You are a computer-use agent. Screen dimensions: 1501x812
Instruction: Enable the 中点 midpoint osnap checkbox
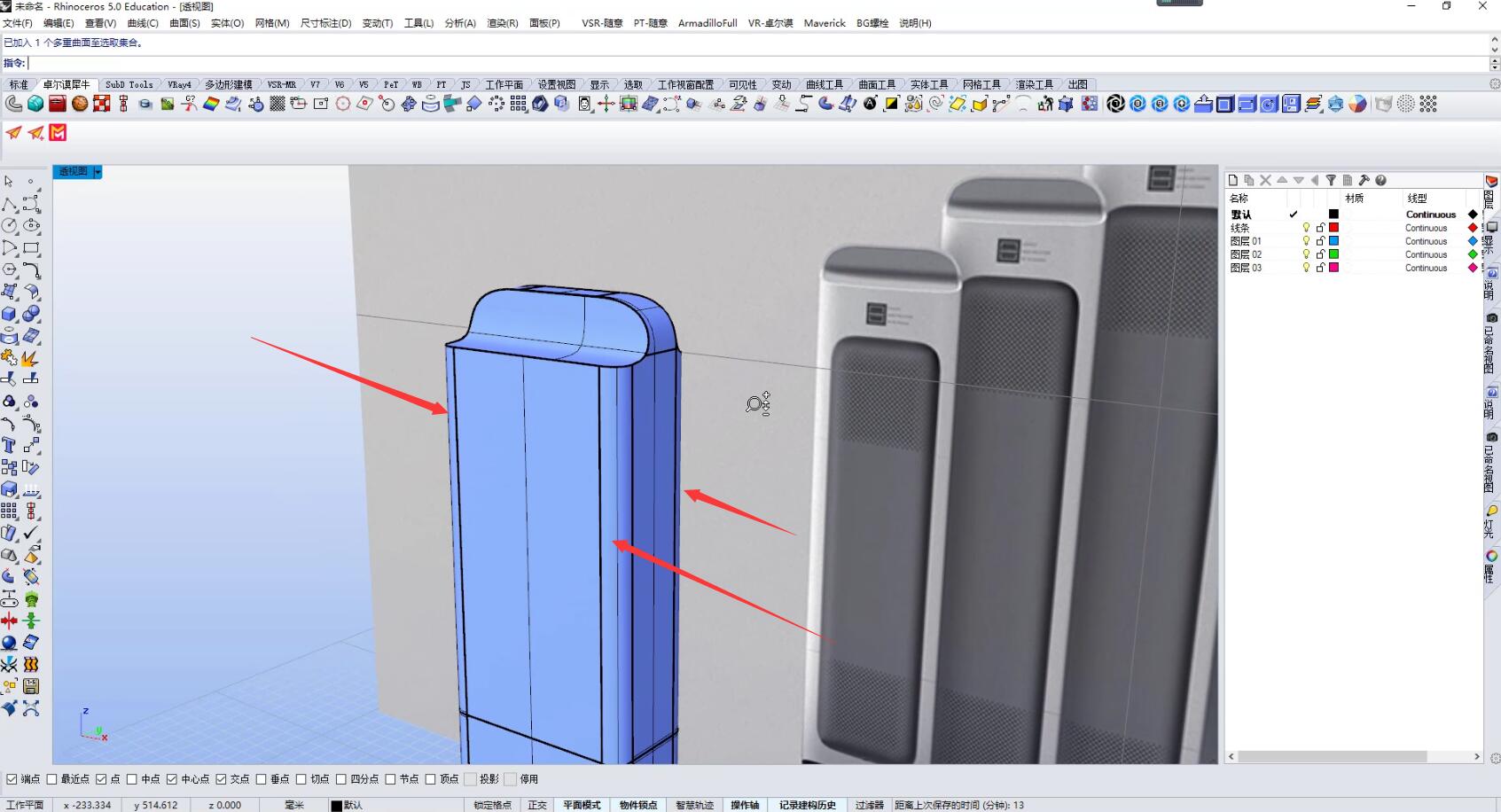[x=132, y=779]
